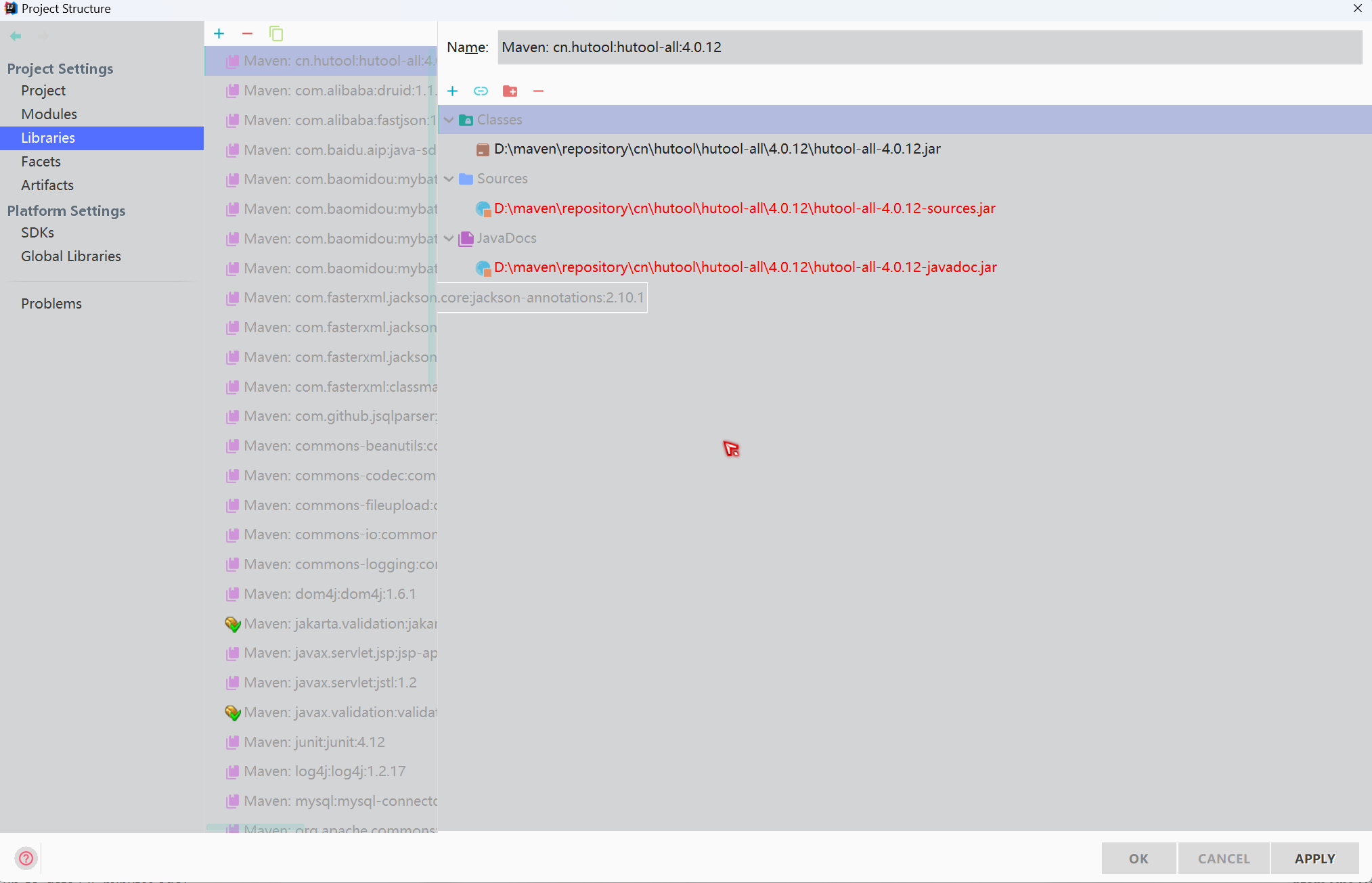Collapse the Classes node
This screenshot has width=1372, height=883.
[449, 120]
